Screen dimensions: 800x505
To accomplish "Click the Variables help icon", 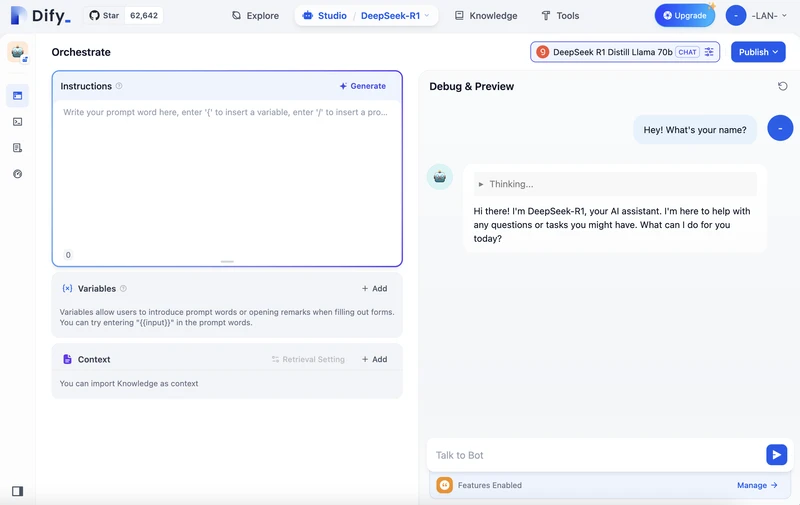I will point(123,288).
